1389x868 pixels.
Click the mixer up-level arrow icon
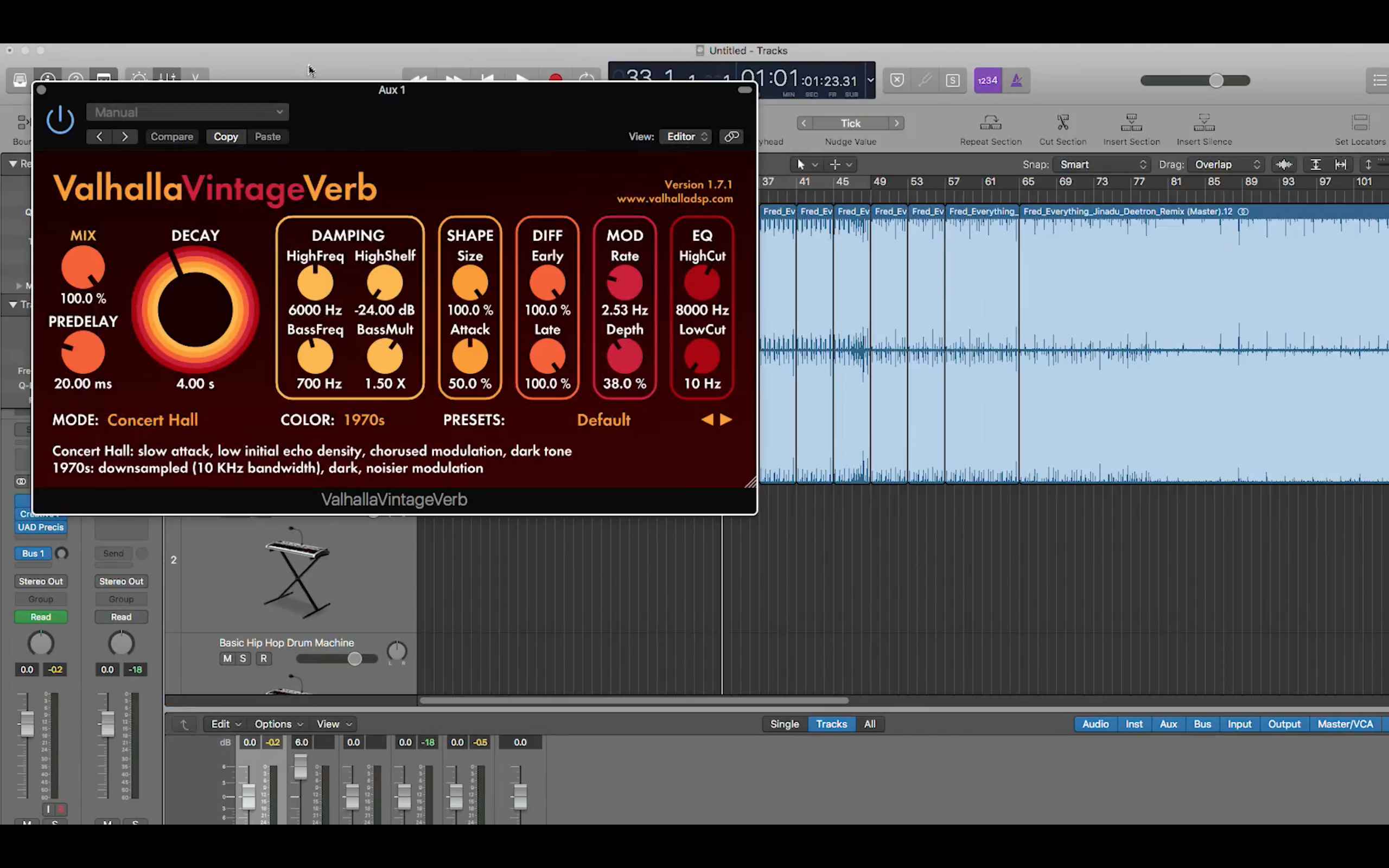184,724
